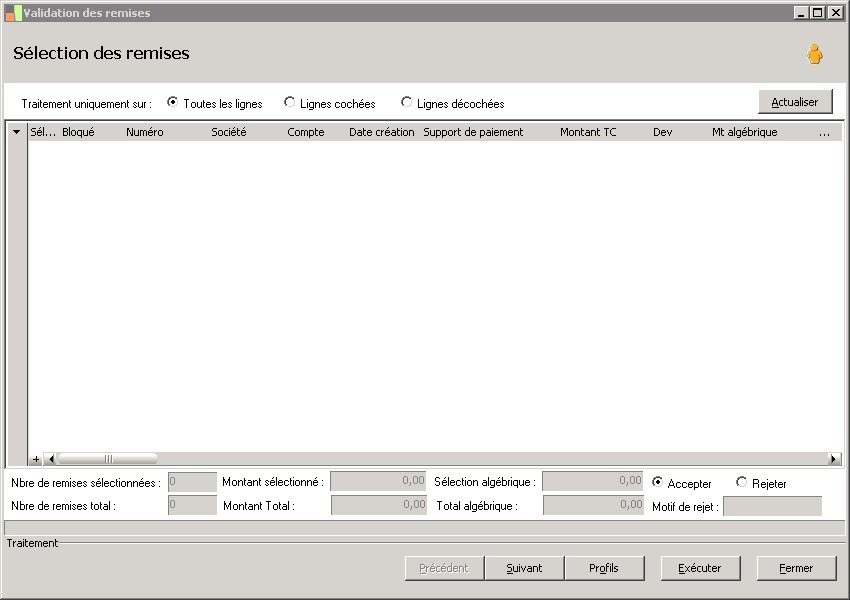This screenshot has width=850, height=600.
Task: Sort by the Date création column header
Action: [382, 132]
